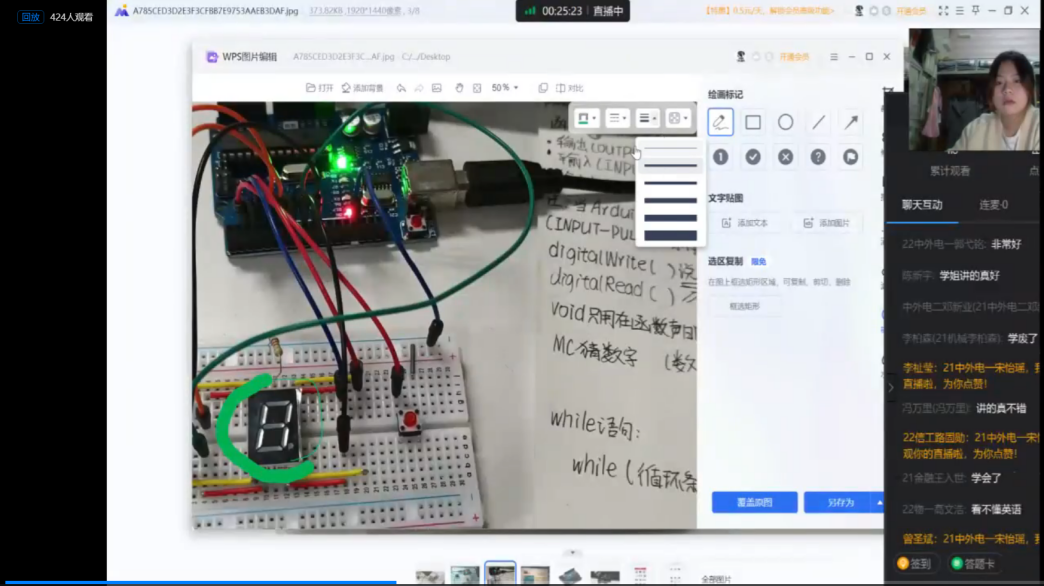This screenshot has width=1044, height=586.
Task: Select the straight line tool
Action: (818, 122)
